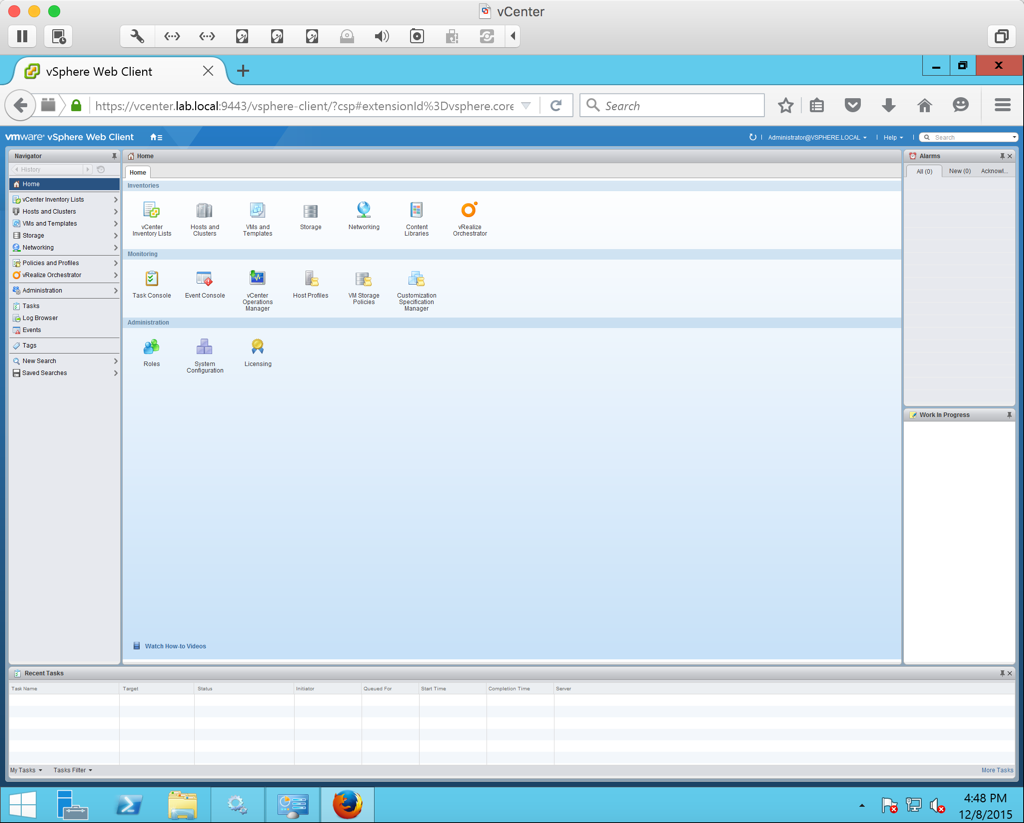Open Hosts and Clusters inventory icon
The image size is (1024, 823).
(204, 211)
